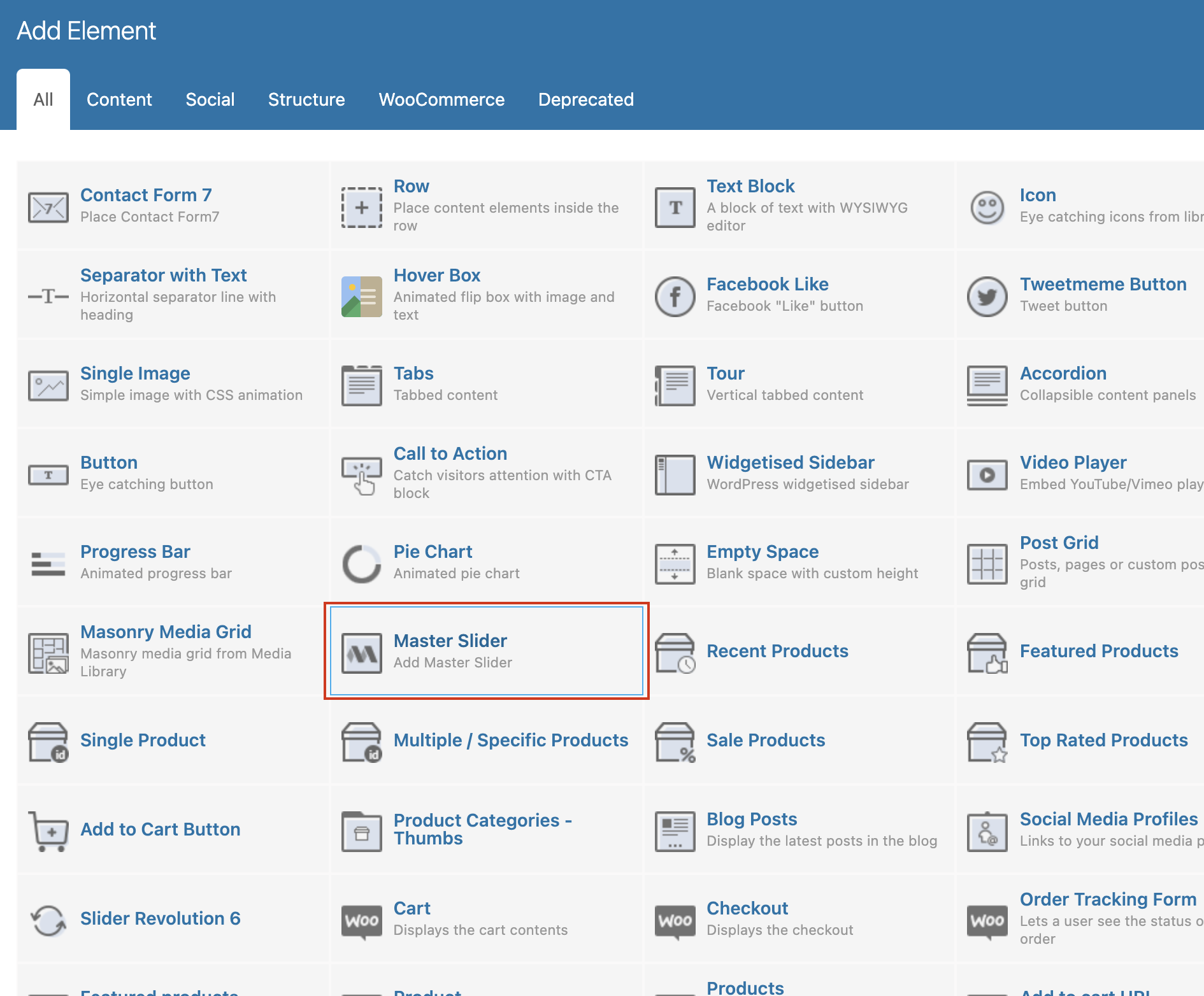The image size is (1204, 996).
Task: Click 'Animated progress bar' description
Action: point(156,573)
